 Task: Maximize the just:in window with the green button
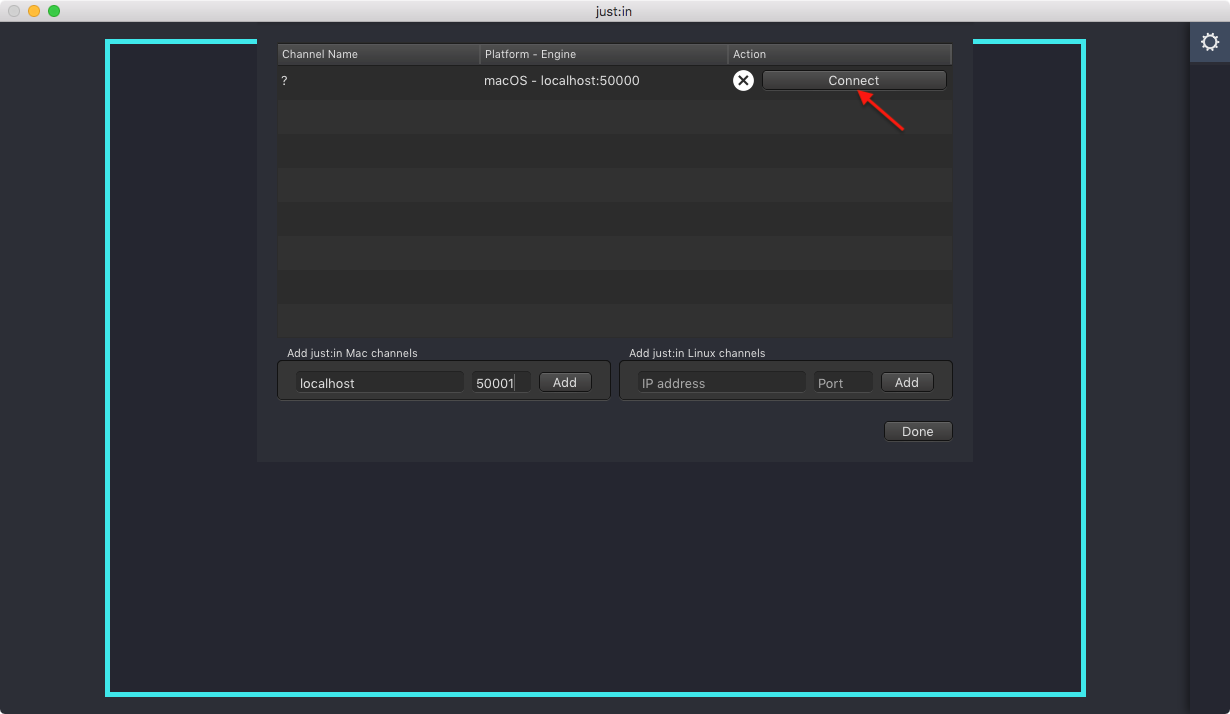coord(54,11)
